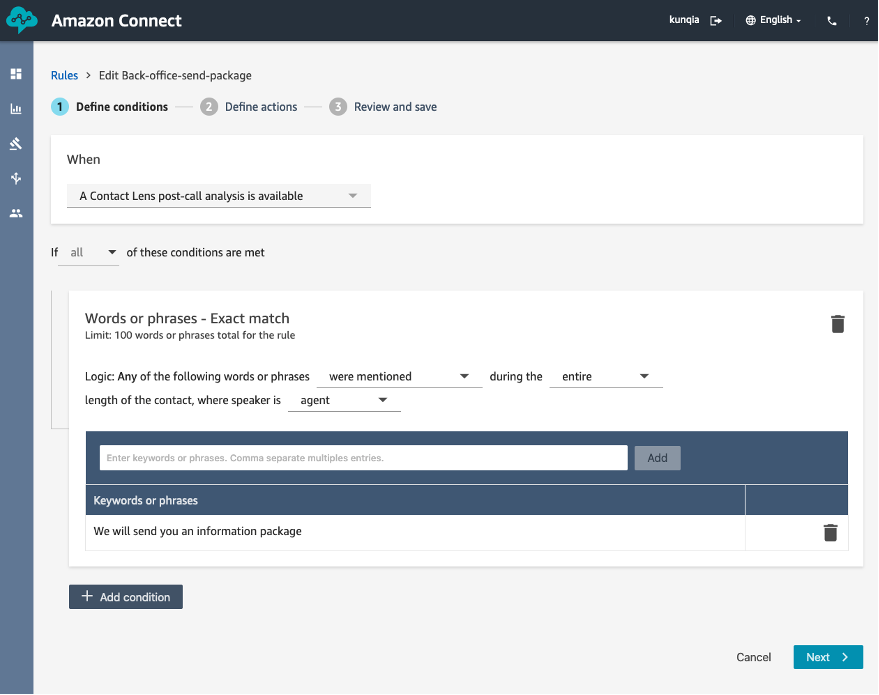This screenshot has height=695, width=879.
Task: Go to step 2 Define actions
Action: click(249, 106)
